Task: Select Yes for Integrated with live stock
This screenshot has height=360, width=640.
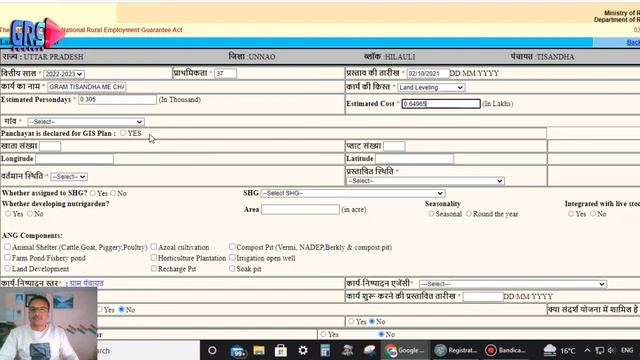Action: (x=571, y=213)
